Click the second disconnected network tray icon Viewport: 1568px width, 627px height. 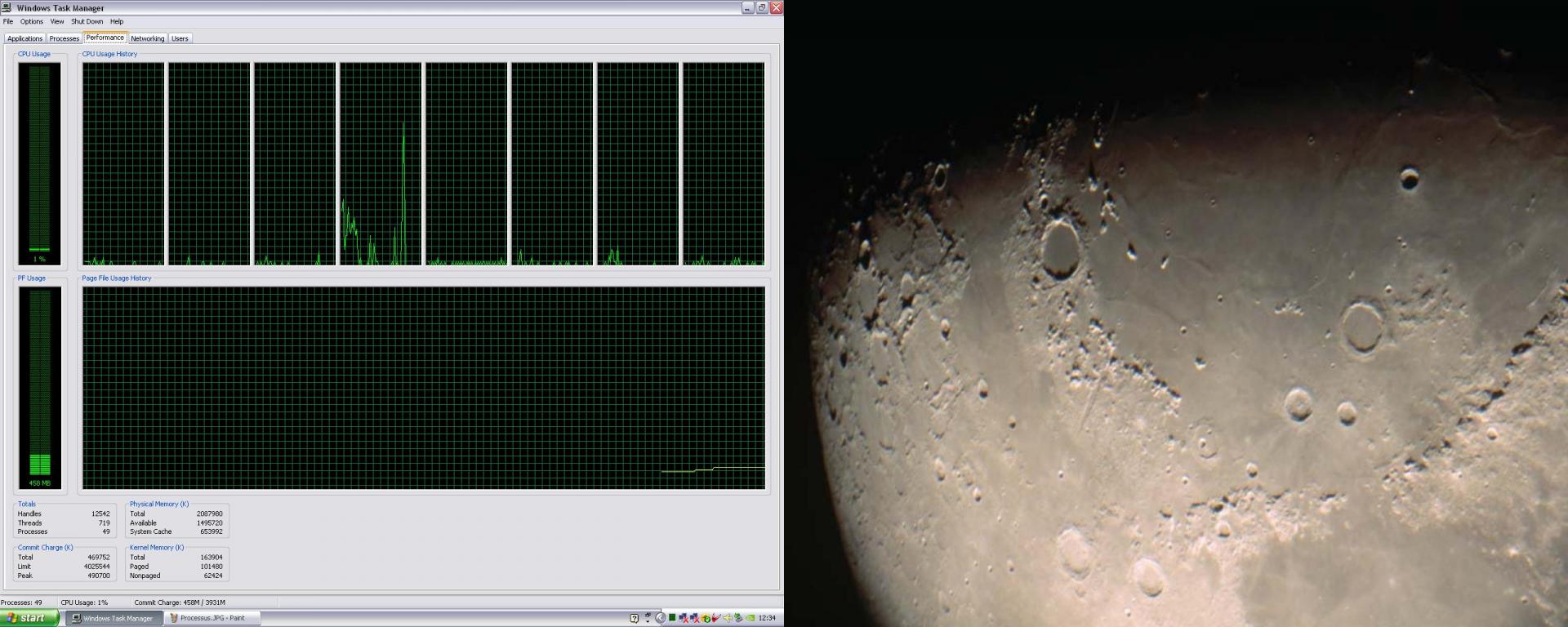695,618
